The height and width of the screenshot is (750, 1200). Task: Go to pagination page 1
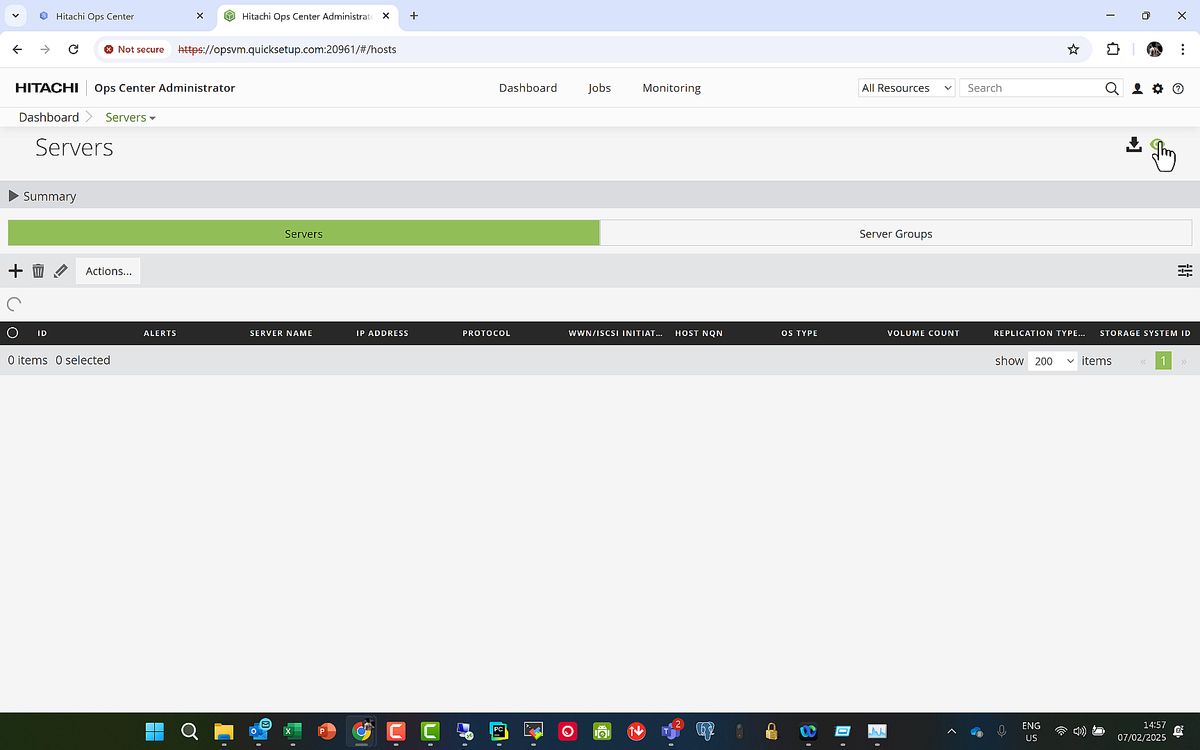coord(1163,361)
